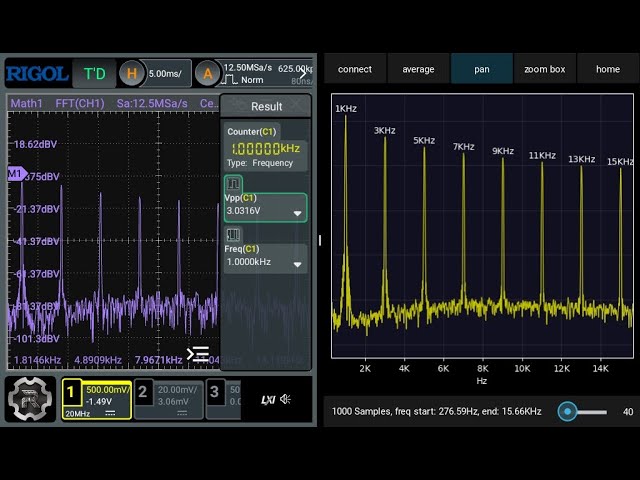
Task: Select the M1 math channel marker
Action: click(x=17, y=174)
